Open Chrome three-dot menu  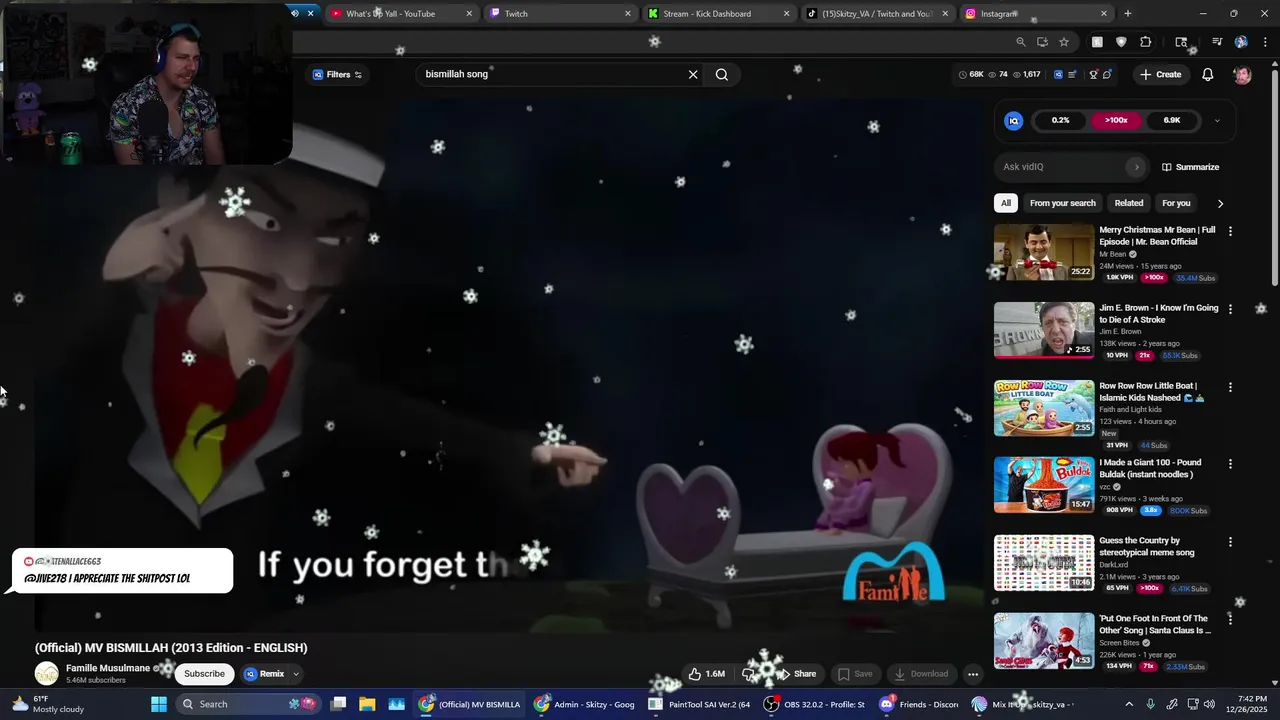pyautogui.click(x=1265, y=42)
